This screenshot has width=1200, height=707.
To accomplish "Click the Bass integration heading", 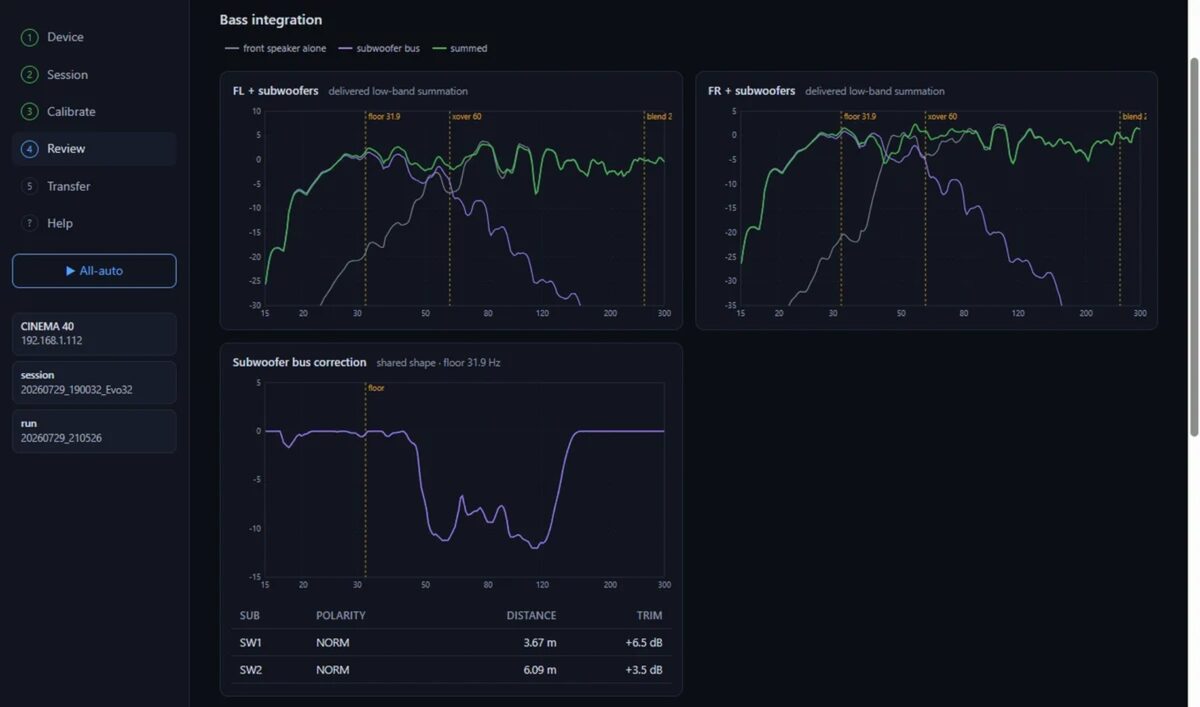I will 271,19.
